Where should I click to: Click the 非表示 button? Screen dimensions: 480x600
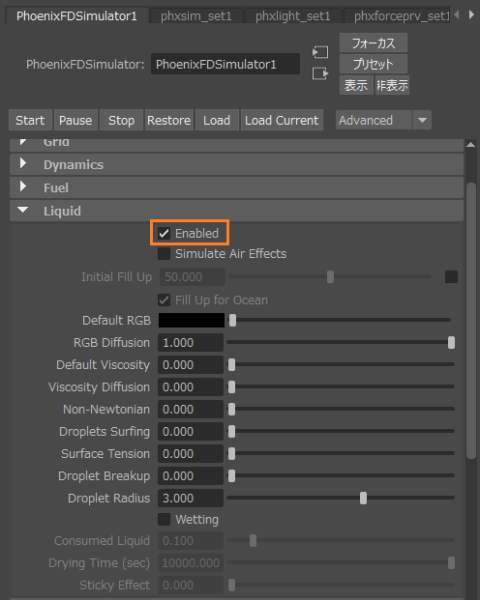click(x=392, y=85)
